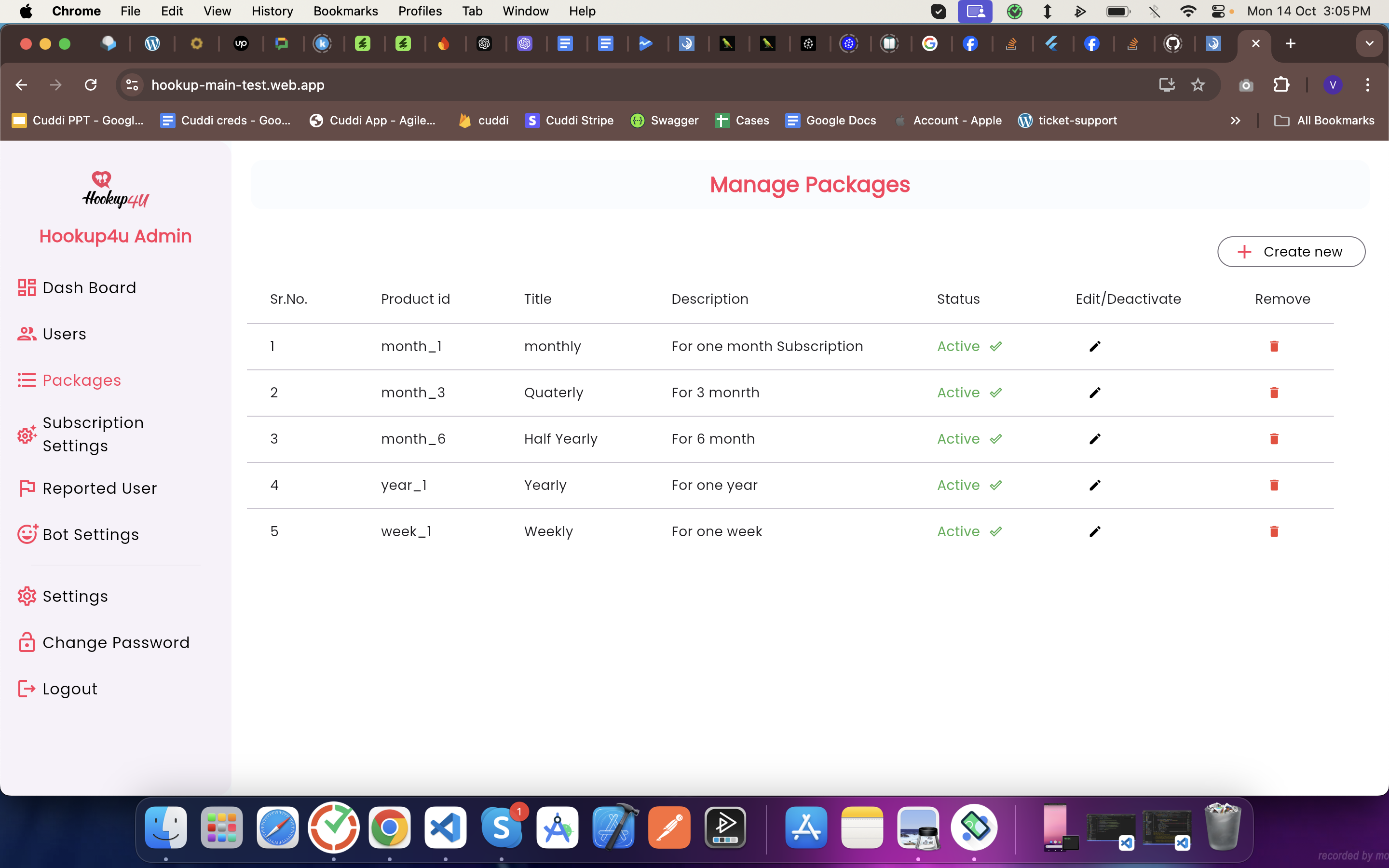
Task: Edit the week_1 Weekly package
Action: tap(1094, 531)
